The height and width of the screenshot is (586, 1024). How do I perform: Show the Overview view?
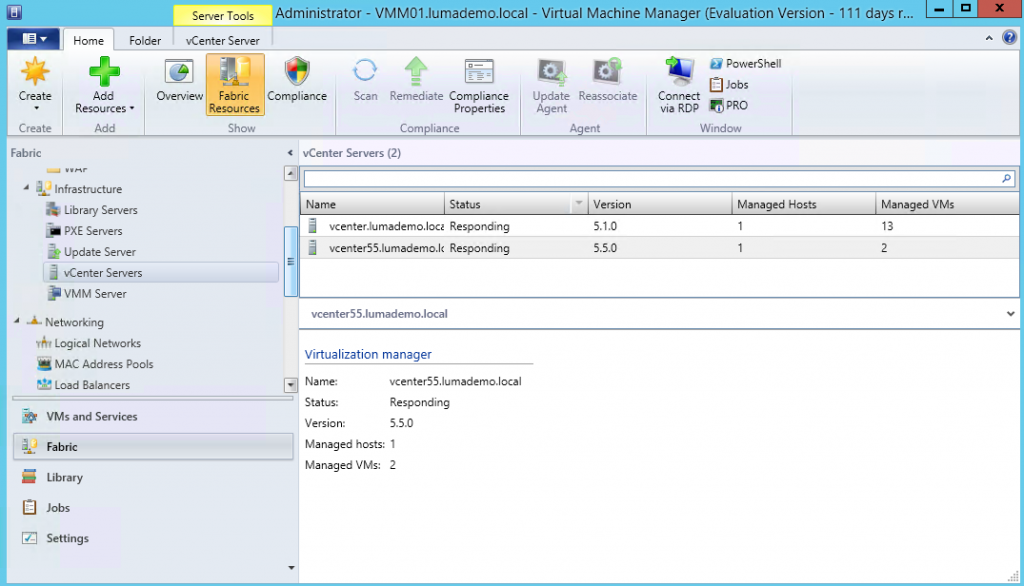point(179,80)
